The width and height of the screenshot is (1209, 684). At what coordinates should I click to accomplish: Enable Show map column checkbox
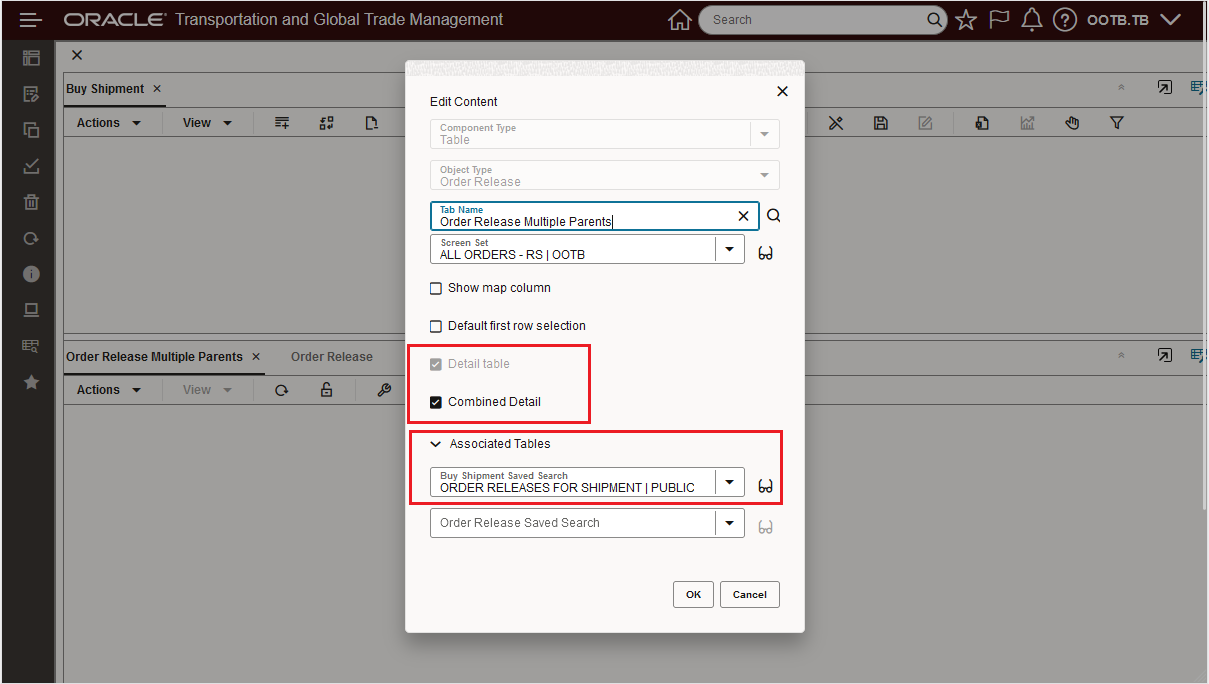pos(436,288)
